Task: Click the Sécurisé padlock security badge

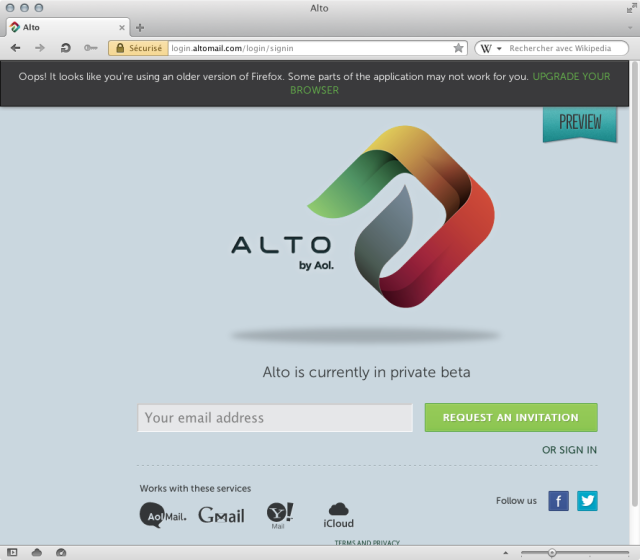Action: 138,48
